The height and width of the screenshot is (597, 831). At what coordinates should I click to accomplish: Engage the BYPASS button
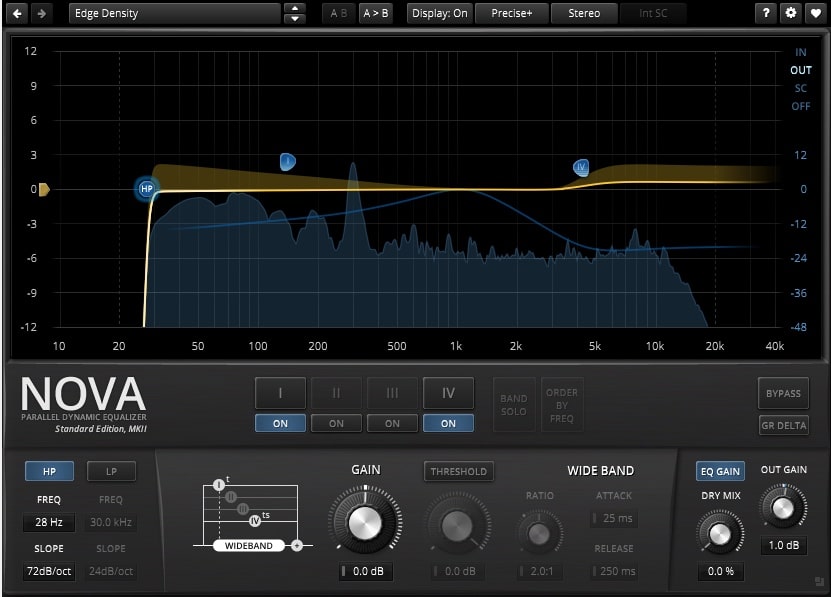tap(783, 393)
